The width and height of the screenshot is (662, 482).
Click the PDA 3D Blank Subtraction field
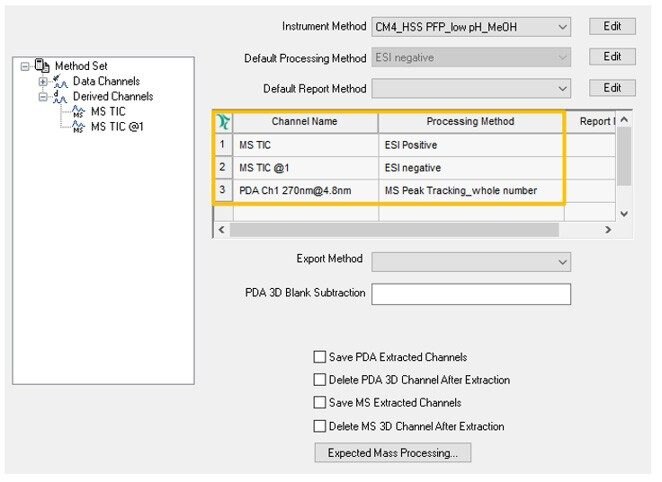click(x=471, y=294)
